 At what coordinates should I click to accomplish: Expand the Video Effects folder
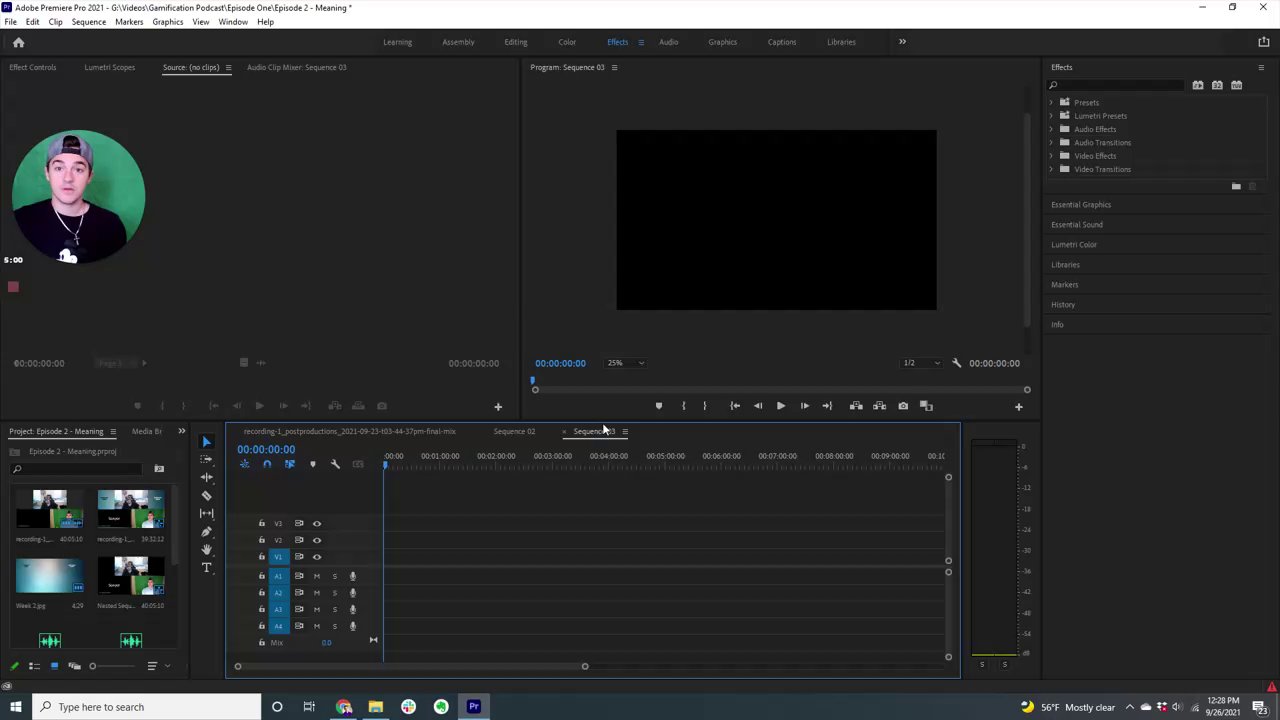(1052, 156)
